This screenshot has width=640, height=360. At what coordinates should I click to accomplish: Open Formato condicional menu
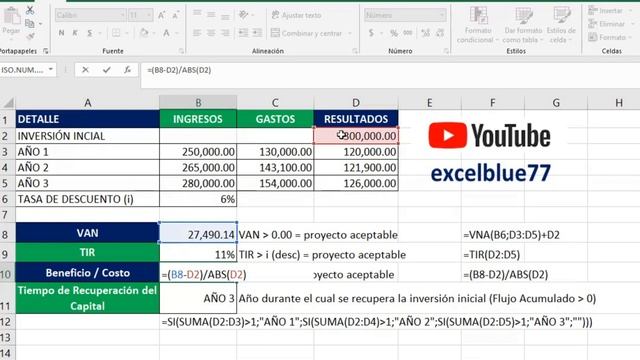(x=478, y=25)
